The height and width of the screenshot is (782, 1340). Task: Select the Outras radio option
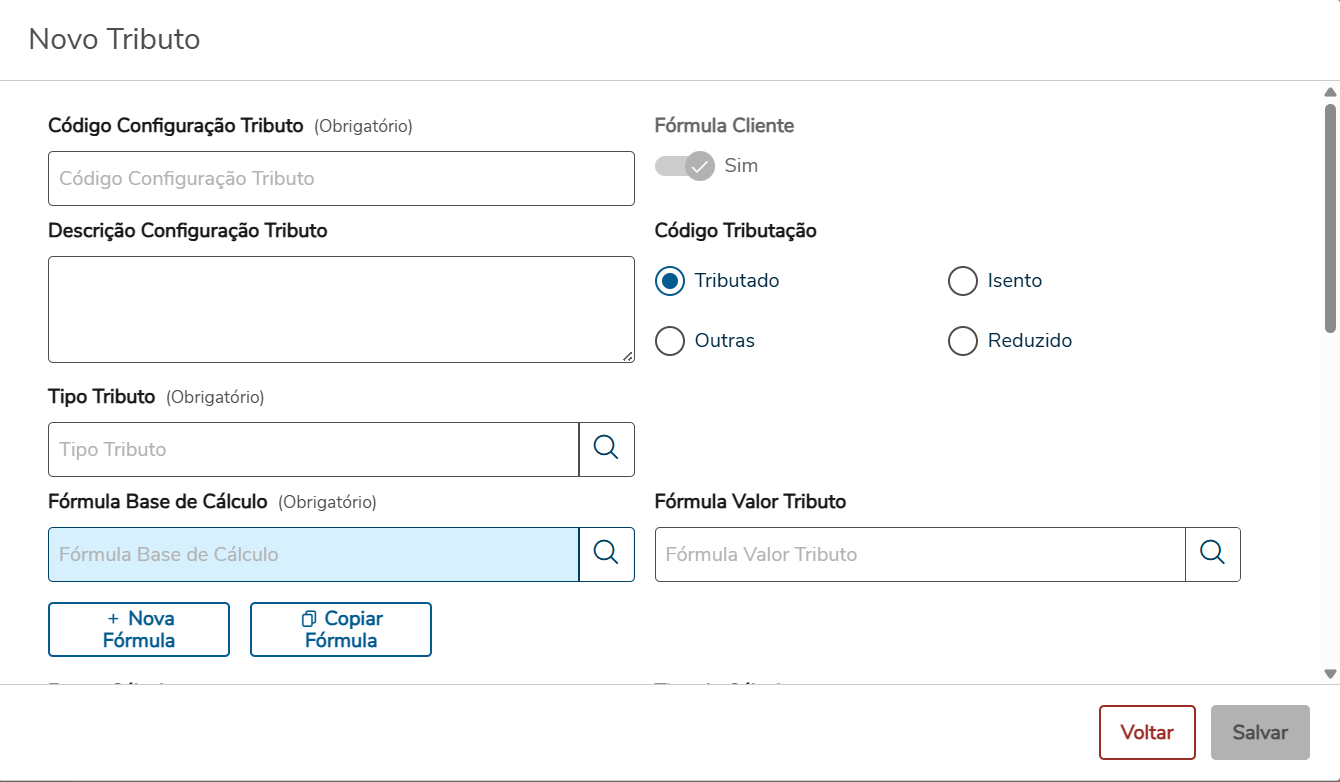[x=670, y=341]
